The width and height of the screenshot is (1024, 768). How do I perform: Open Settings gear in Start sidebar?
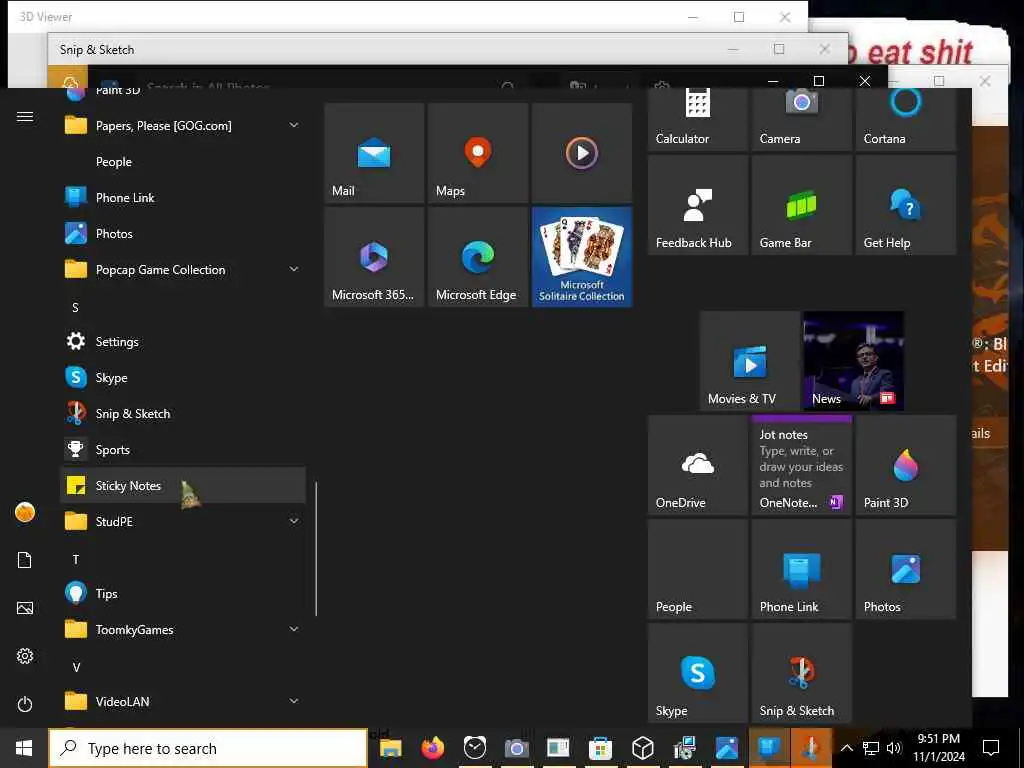(25, 656)
